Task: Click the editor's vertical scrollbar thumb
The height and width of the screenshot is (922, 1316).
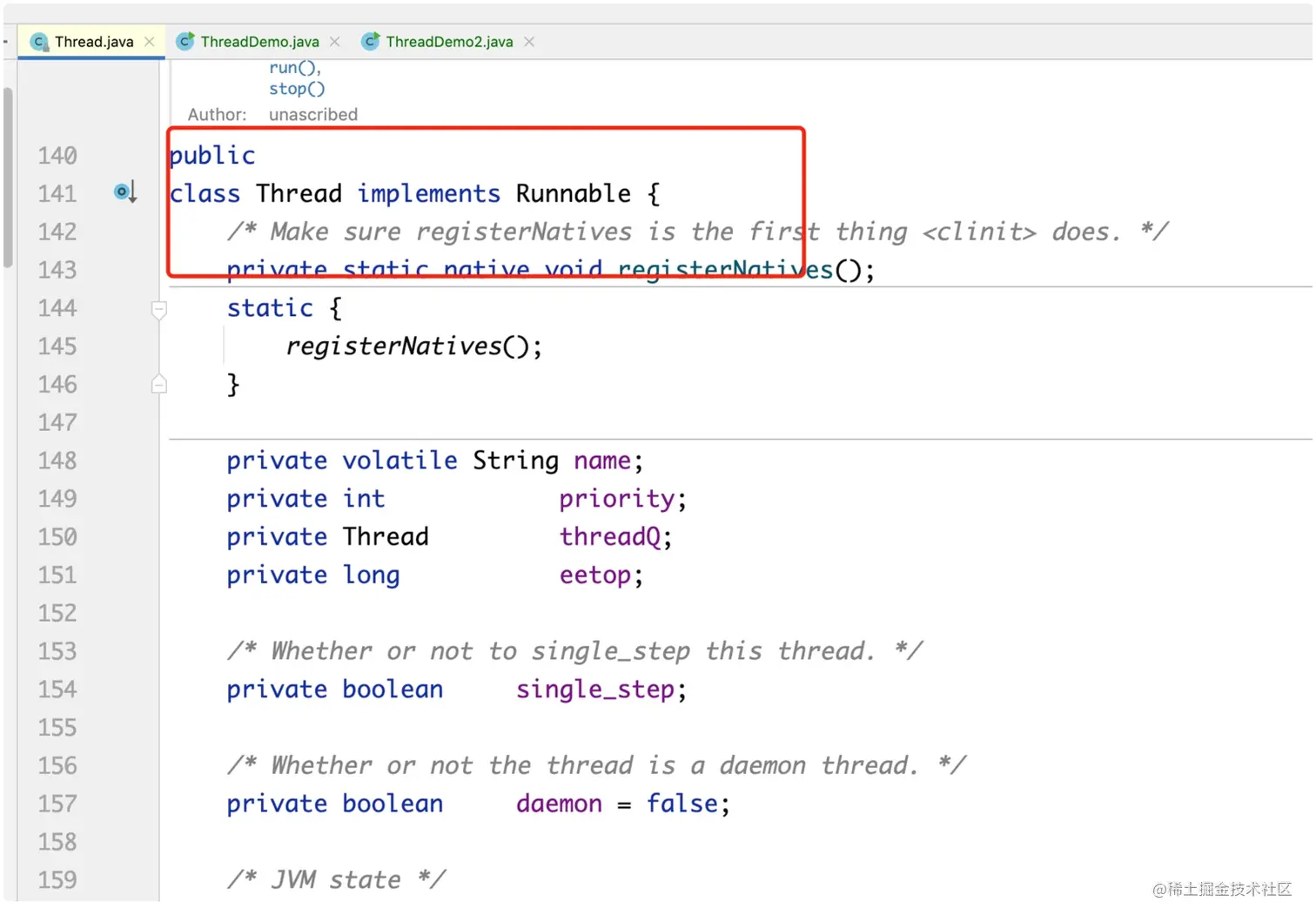Action: (8, 178)
